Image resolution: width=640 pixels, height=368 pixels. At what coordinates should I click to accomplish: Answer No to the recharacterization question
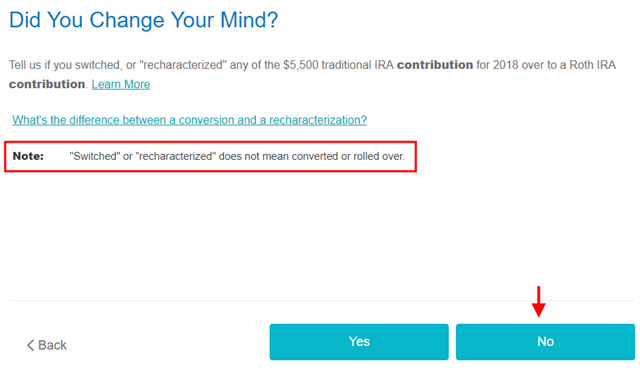click(545, 341)
